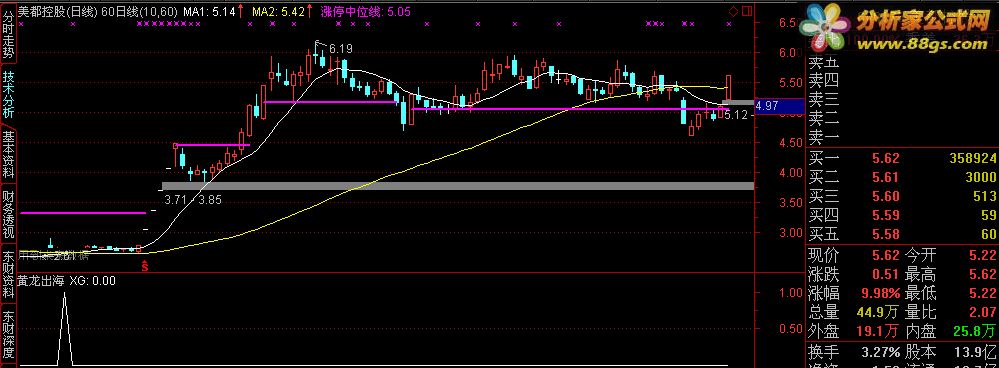Click the colorful flower logo
Viewport: 999px width, 368px height.
(x=827, y=27)
